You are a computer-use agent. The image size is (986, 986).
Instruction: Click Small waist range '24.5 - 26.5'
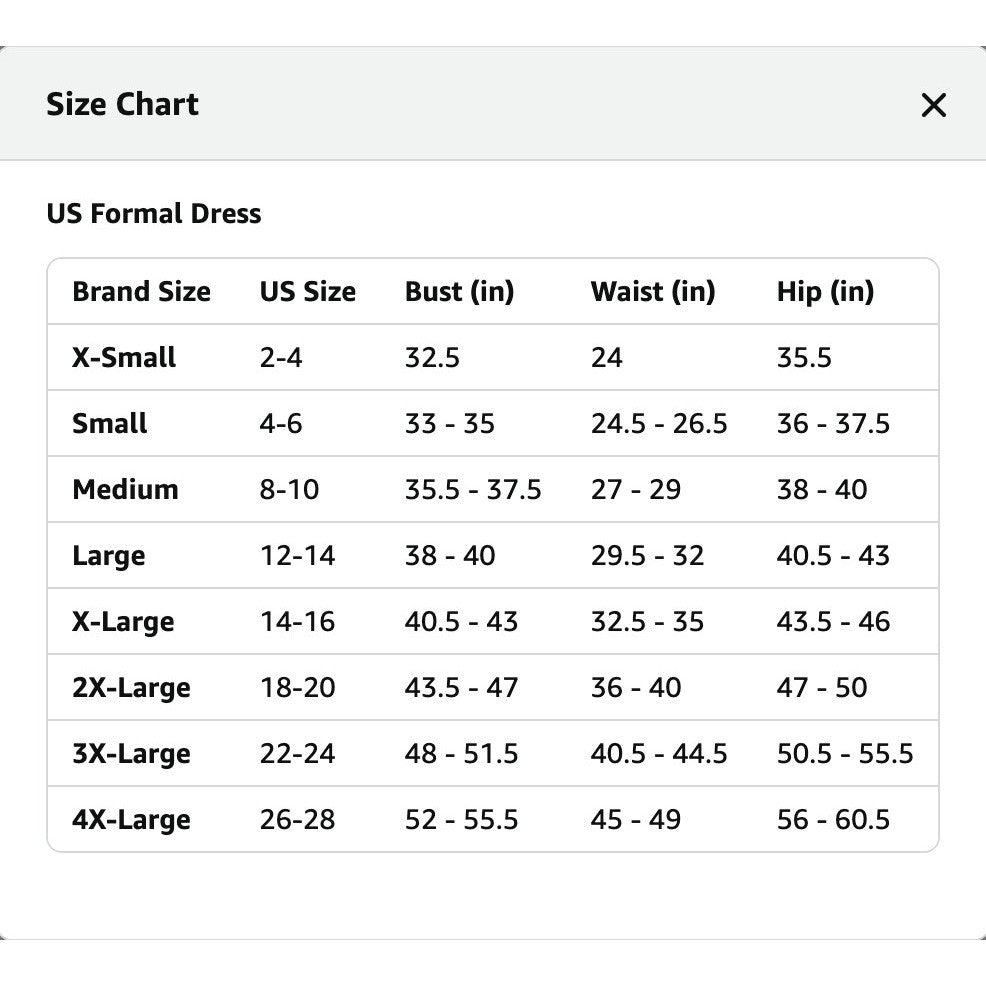659,424
